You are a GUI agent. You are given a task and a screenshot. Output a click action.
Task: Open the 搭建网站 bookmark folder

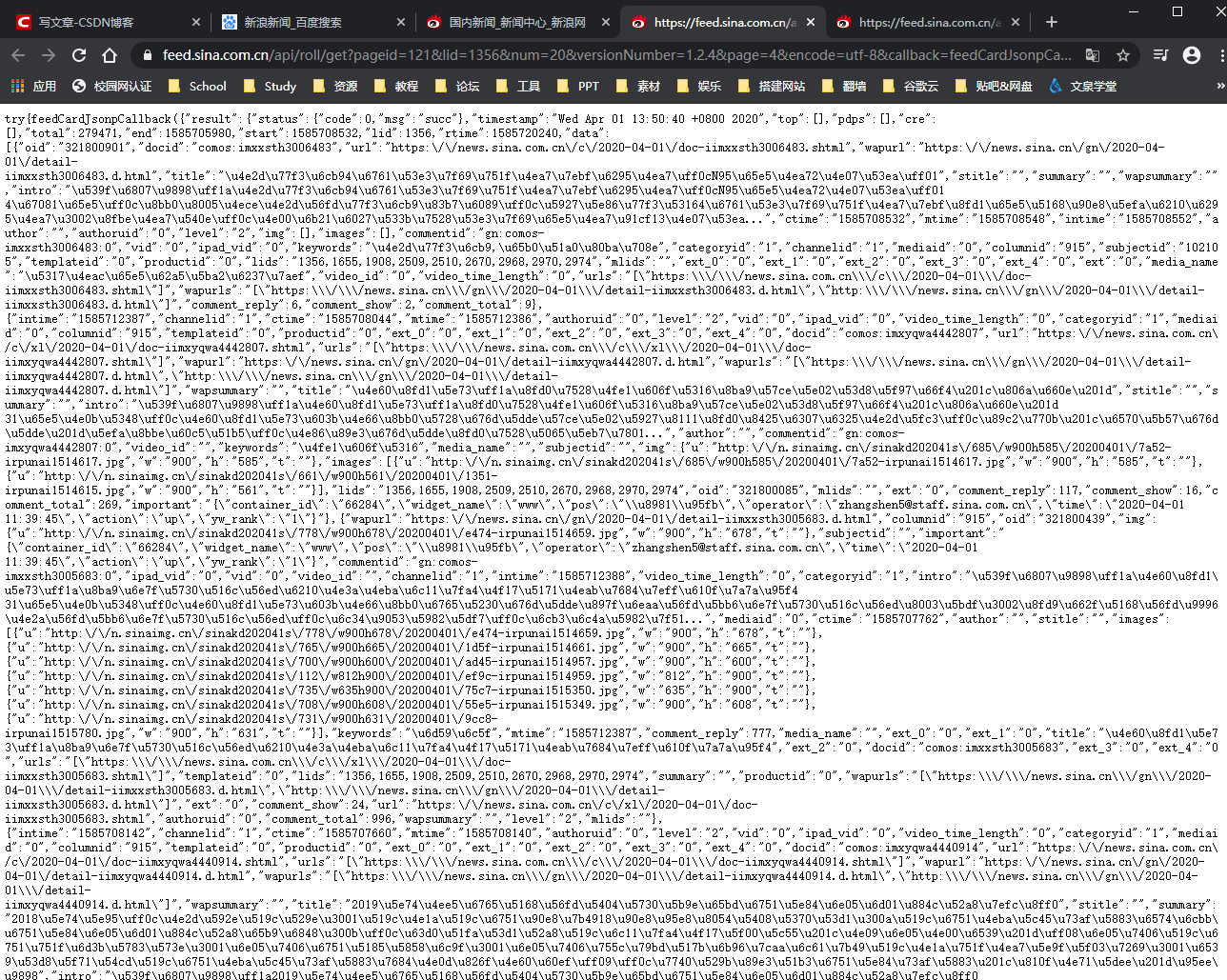771,86
